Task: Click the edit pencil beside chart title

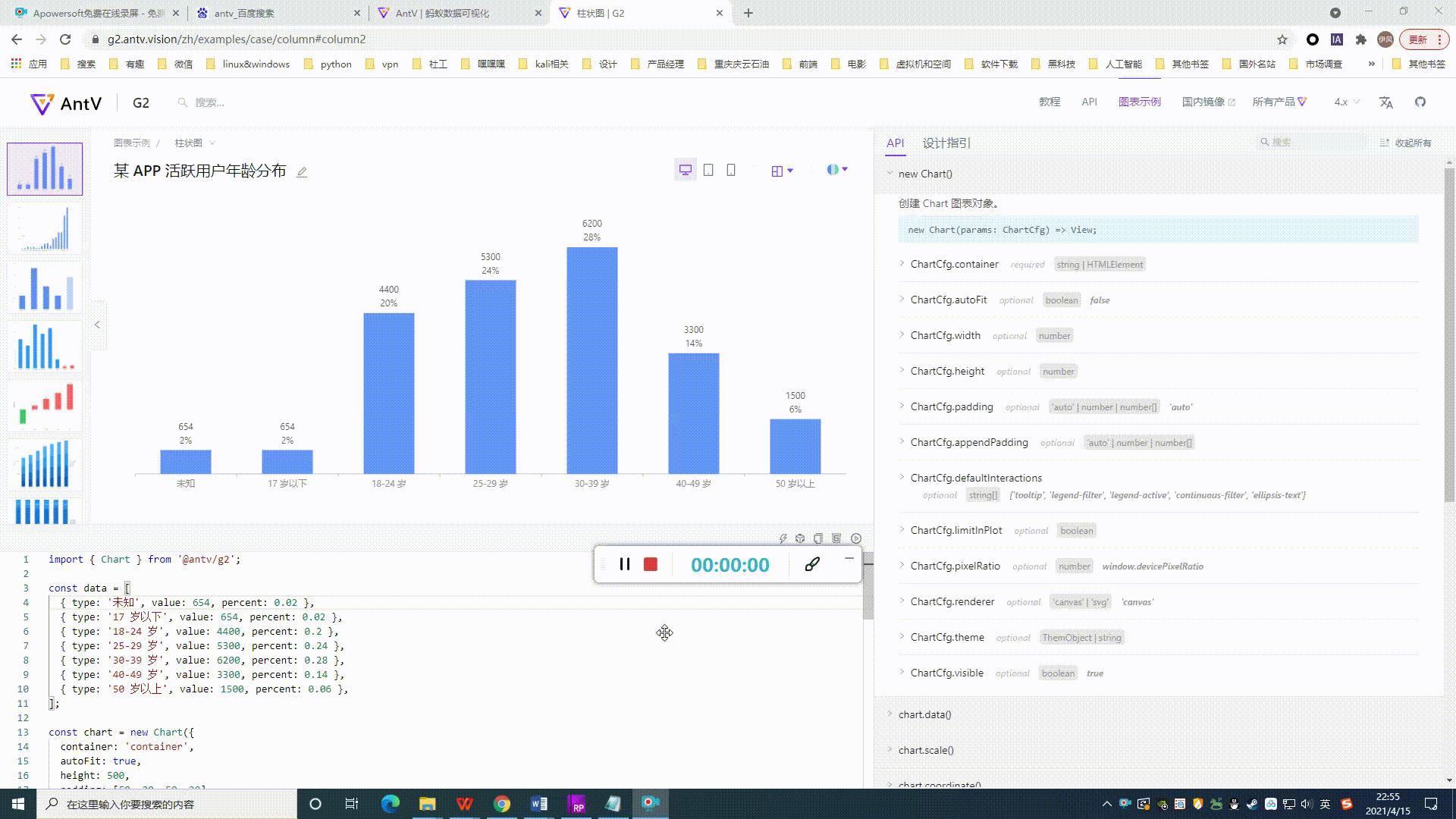Action: pyautogui.click(x=302, y=172)
